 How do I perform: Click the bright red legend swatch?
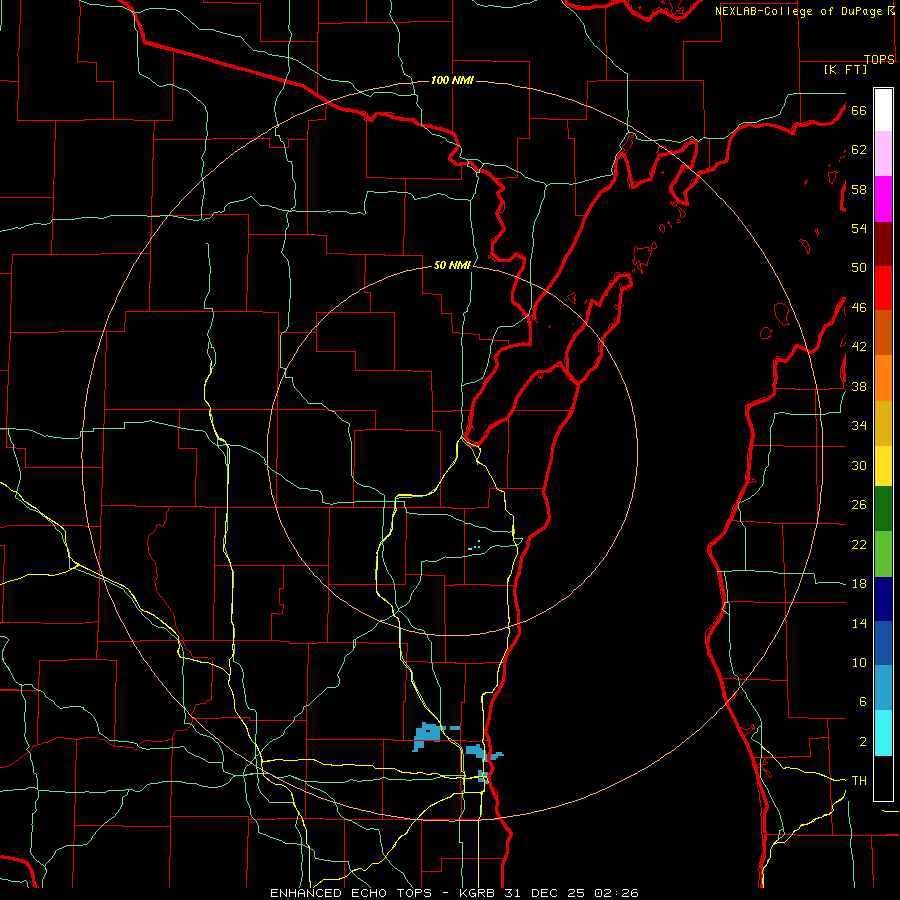pos(883,288)
